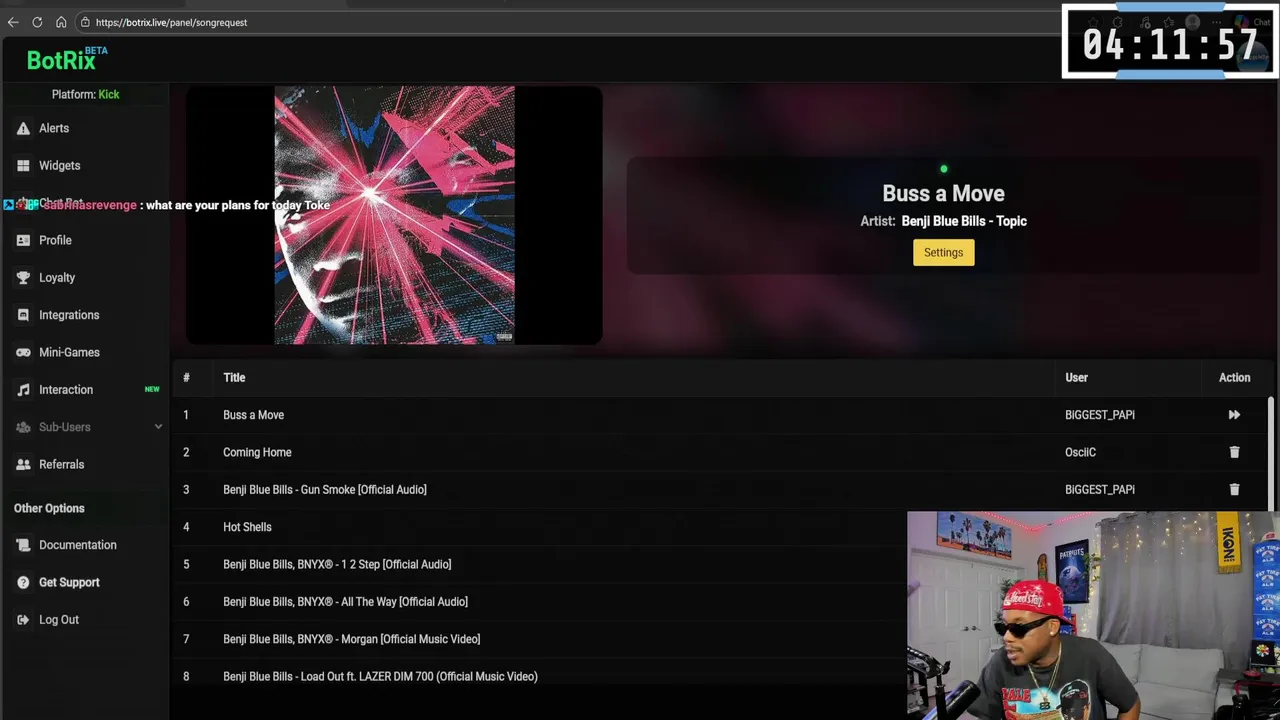Click the browser home icon

tap(61, 22)
